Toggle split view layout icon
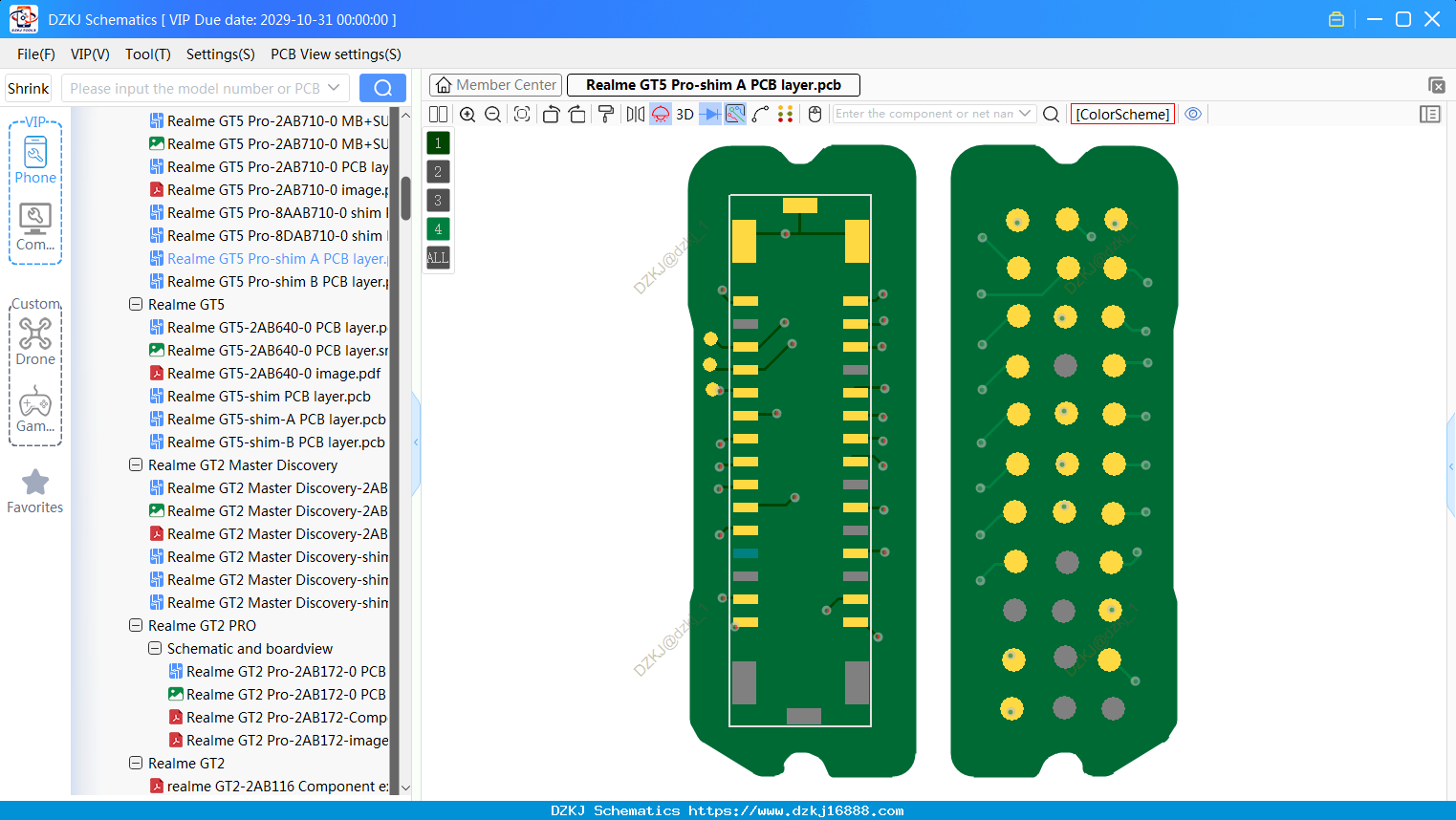1456x820 pixels. [x=438, y=114]
